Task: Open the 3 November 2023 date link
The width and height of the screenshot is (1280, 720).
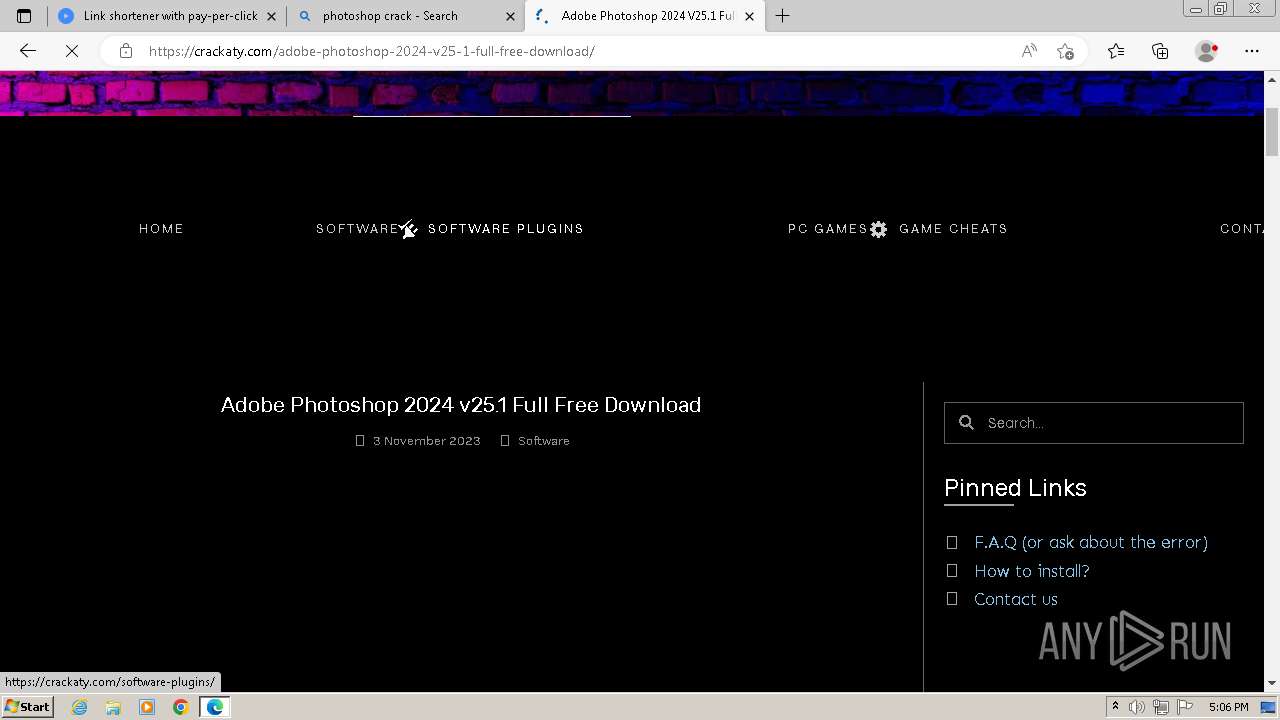Action: pos(427,441)
